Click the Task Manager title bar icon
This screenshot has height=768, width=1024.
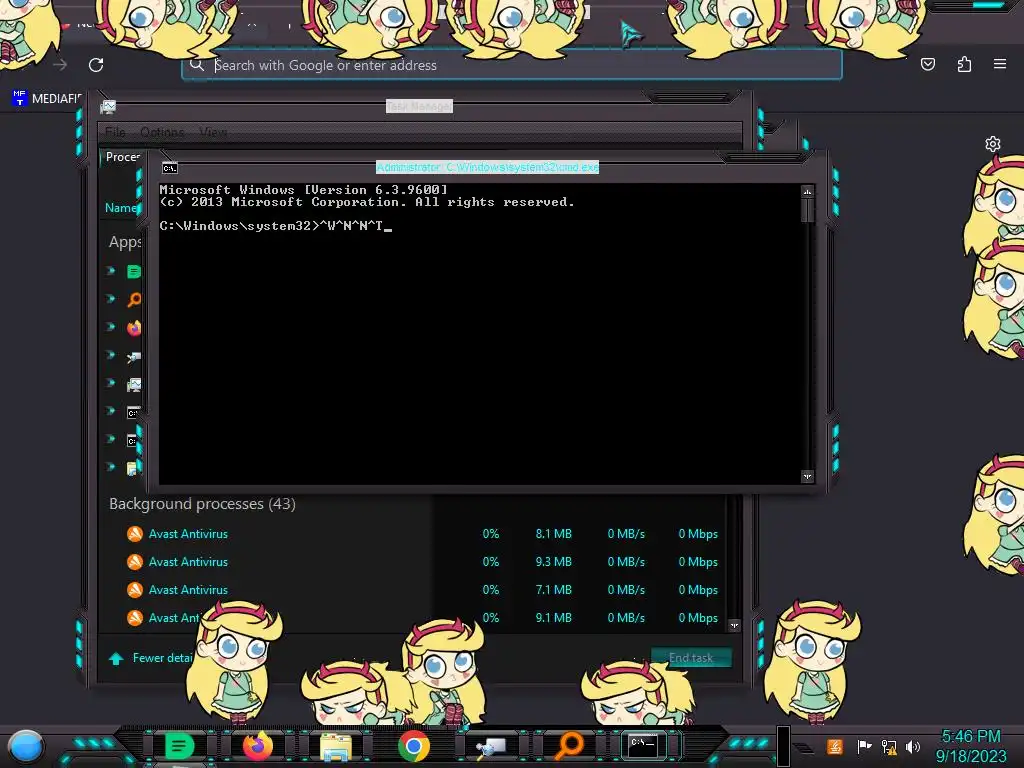(x=108, y=106)
